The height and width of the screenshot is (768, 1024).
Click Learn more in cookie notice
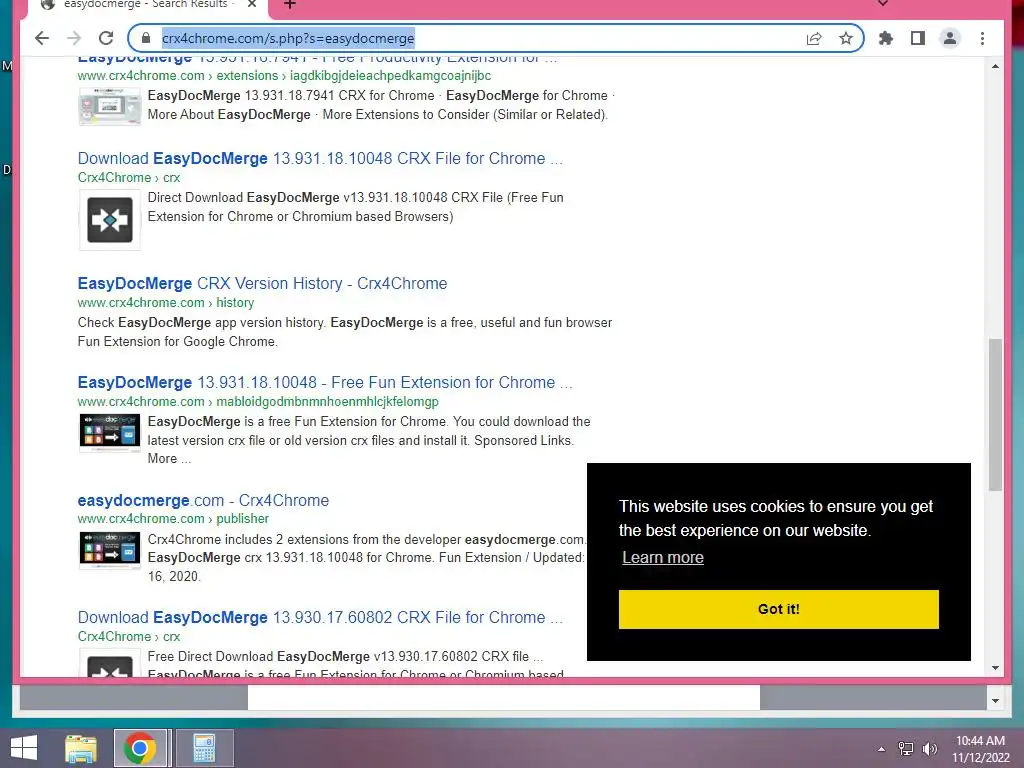click(663, 557)
